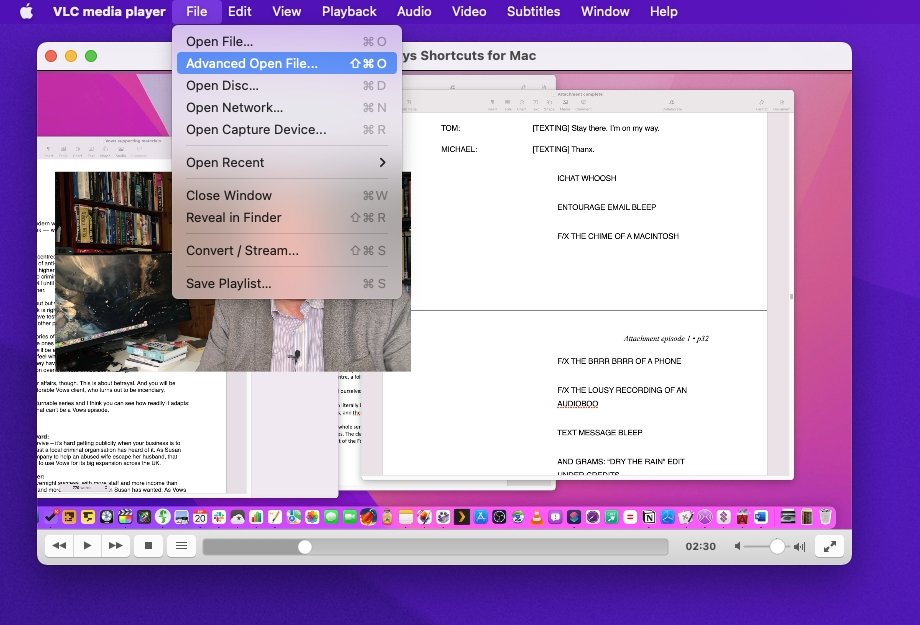The height and width of the screenshot is (625, 920).
Task: Click the red close window button
Action: [x=51, y=56]
